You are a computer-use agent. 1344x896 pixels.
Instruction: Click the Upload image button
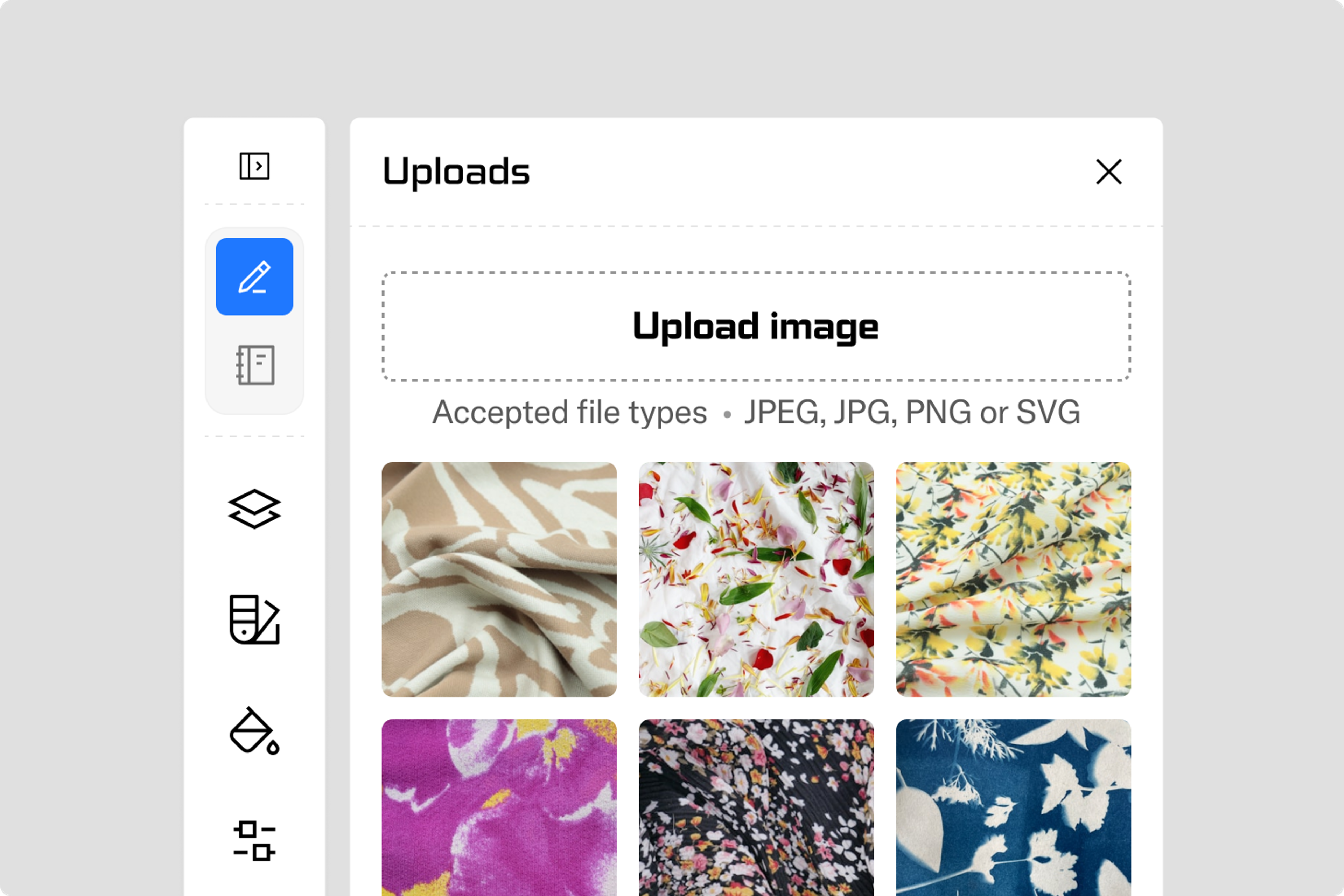[x=756, y=326]
